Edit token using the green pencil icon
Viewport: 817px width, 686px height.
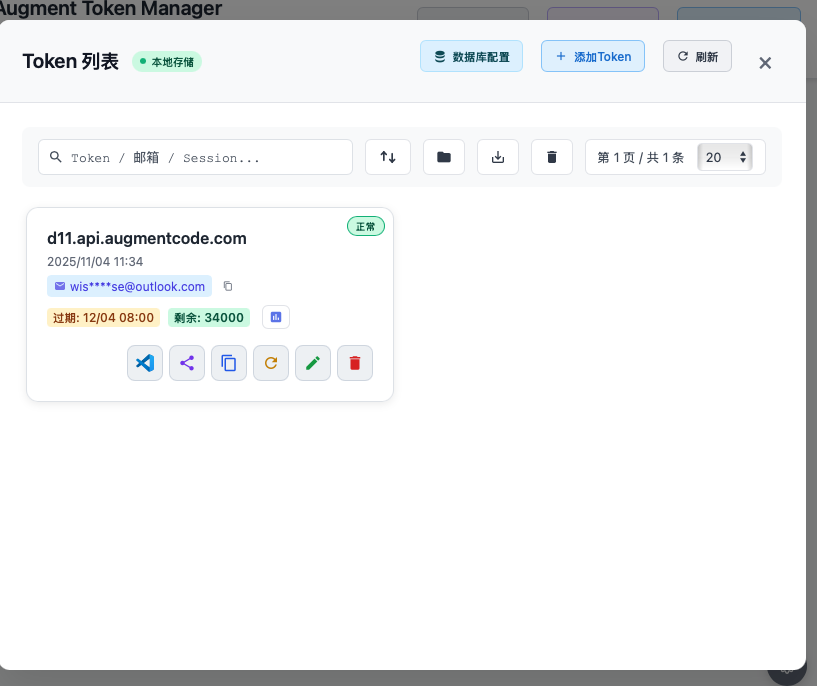coord(313,363)
